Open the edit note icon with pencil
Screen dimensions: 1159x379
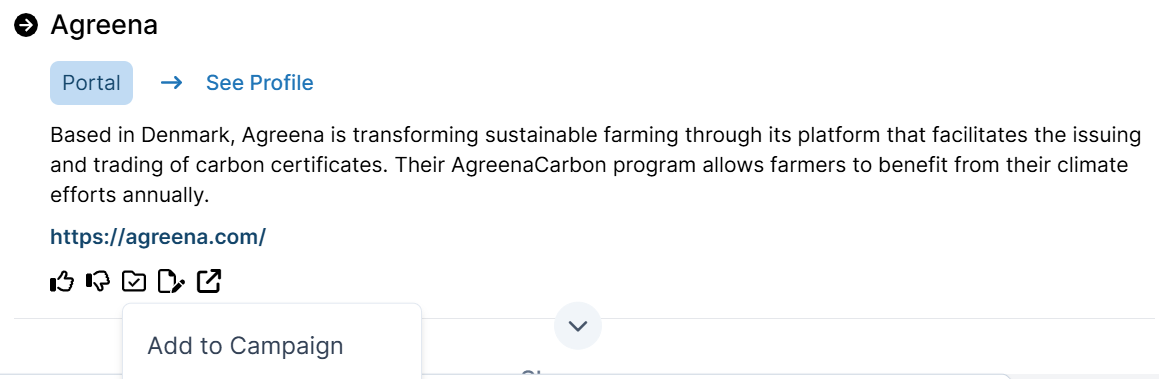click(x=171, y=281)
